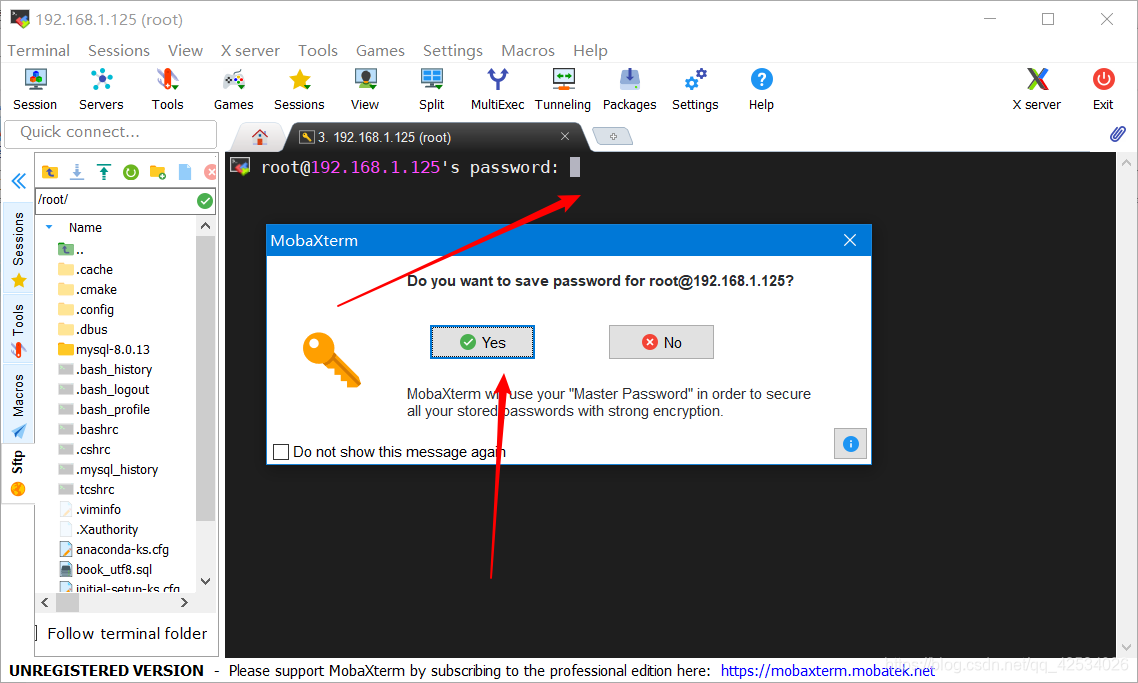Select the .Xauthority file
This screenshot has height=683, width=1138.
[107, 529]
